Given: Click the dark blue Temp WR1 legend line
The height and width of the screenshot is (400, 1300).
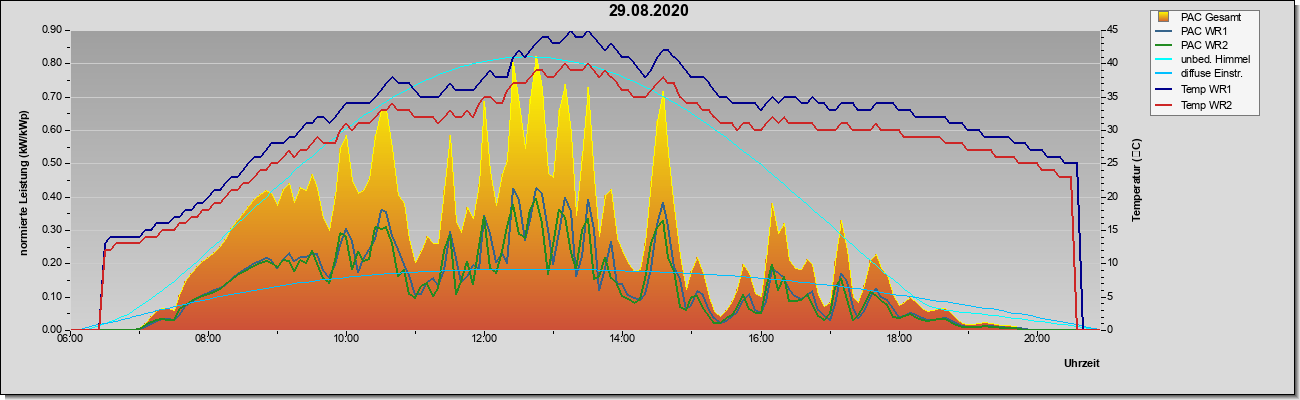Looking at the screenshot, I should [1163, 89].
